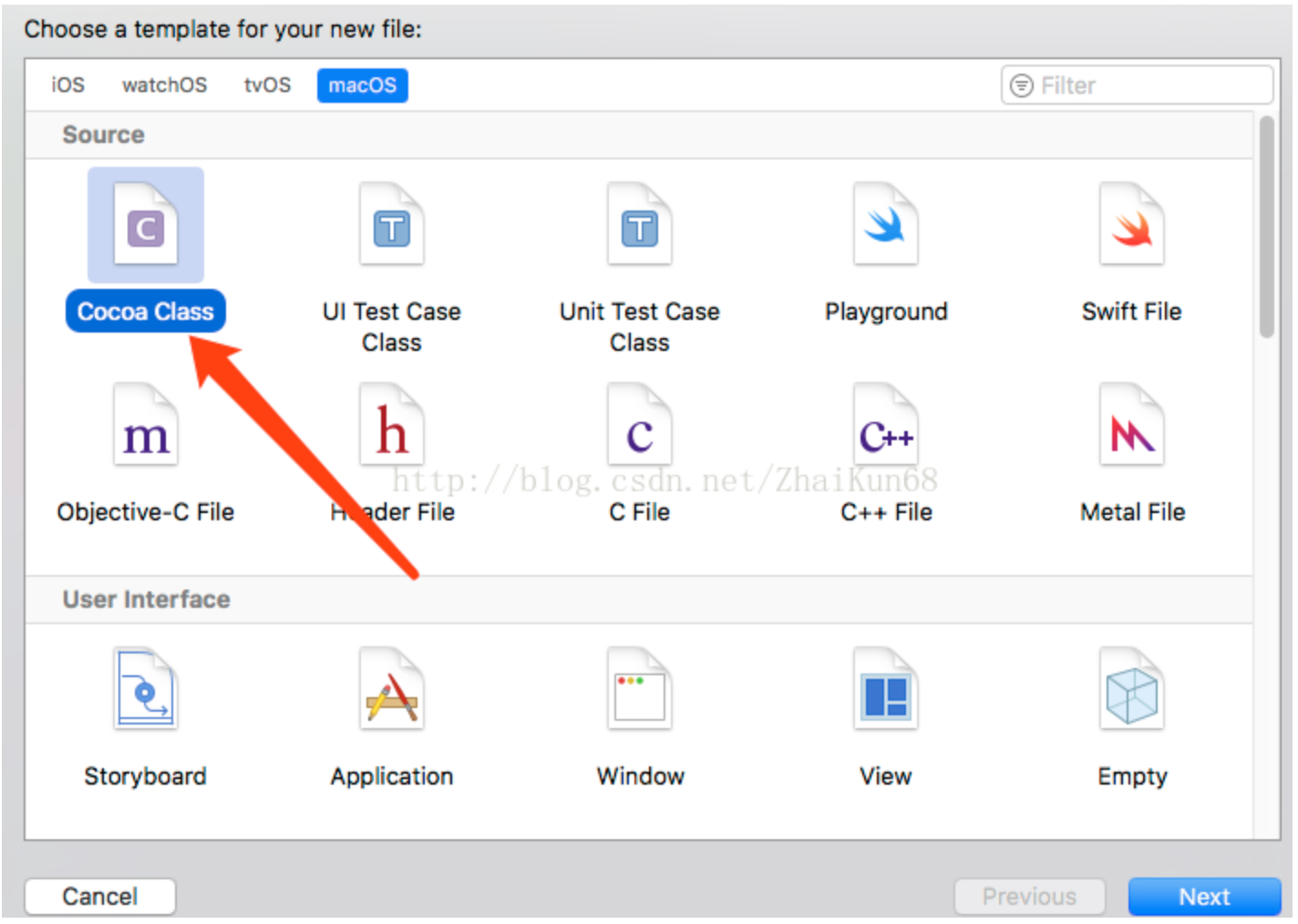Choose the C++ File template icon

pos(886,426)
